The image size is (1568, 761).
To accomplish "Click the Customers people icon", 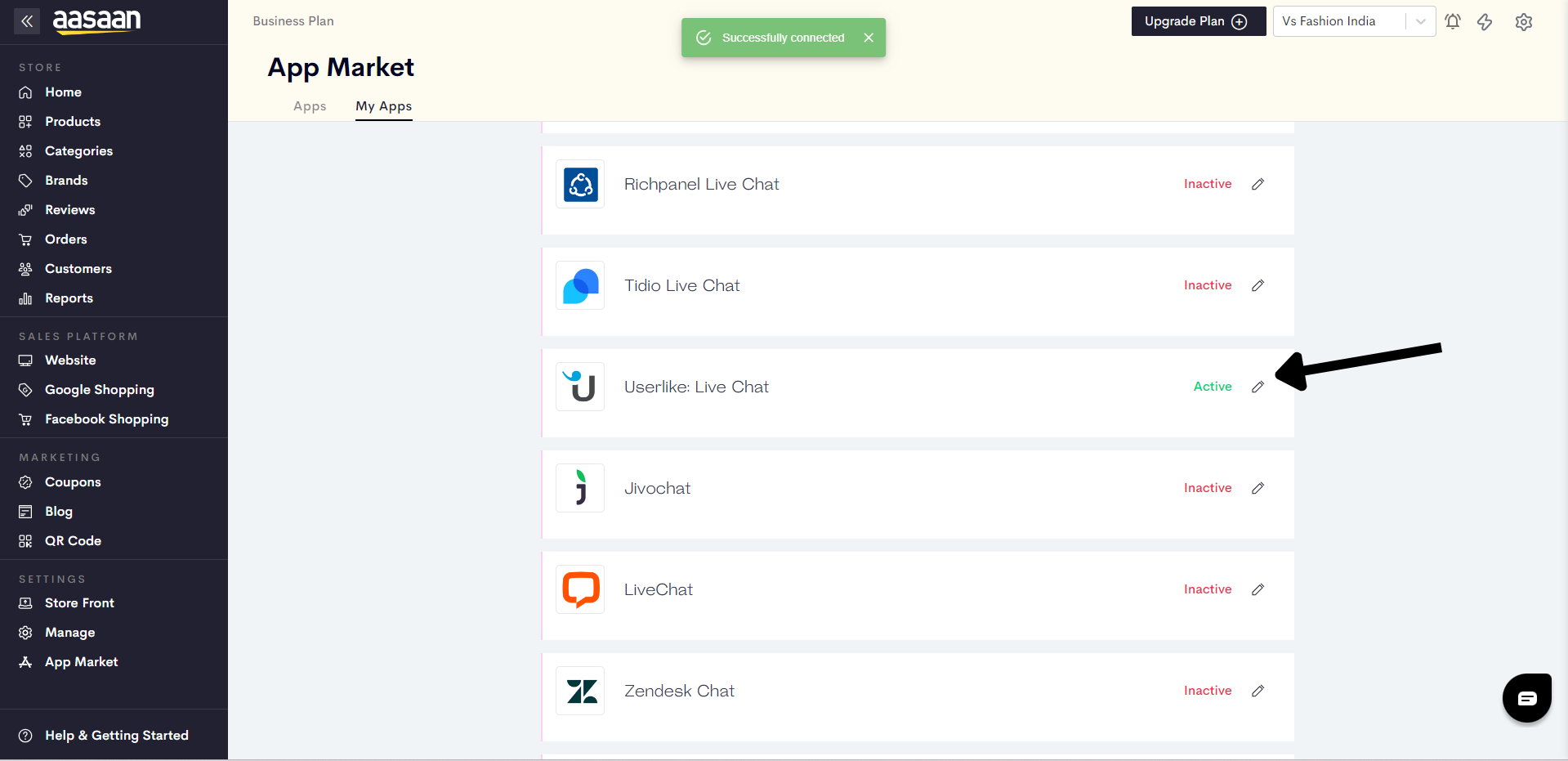I will point(25,269).
